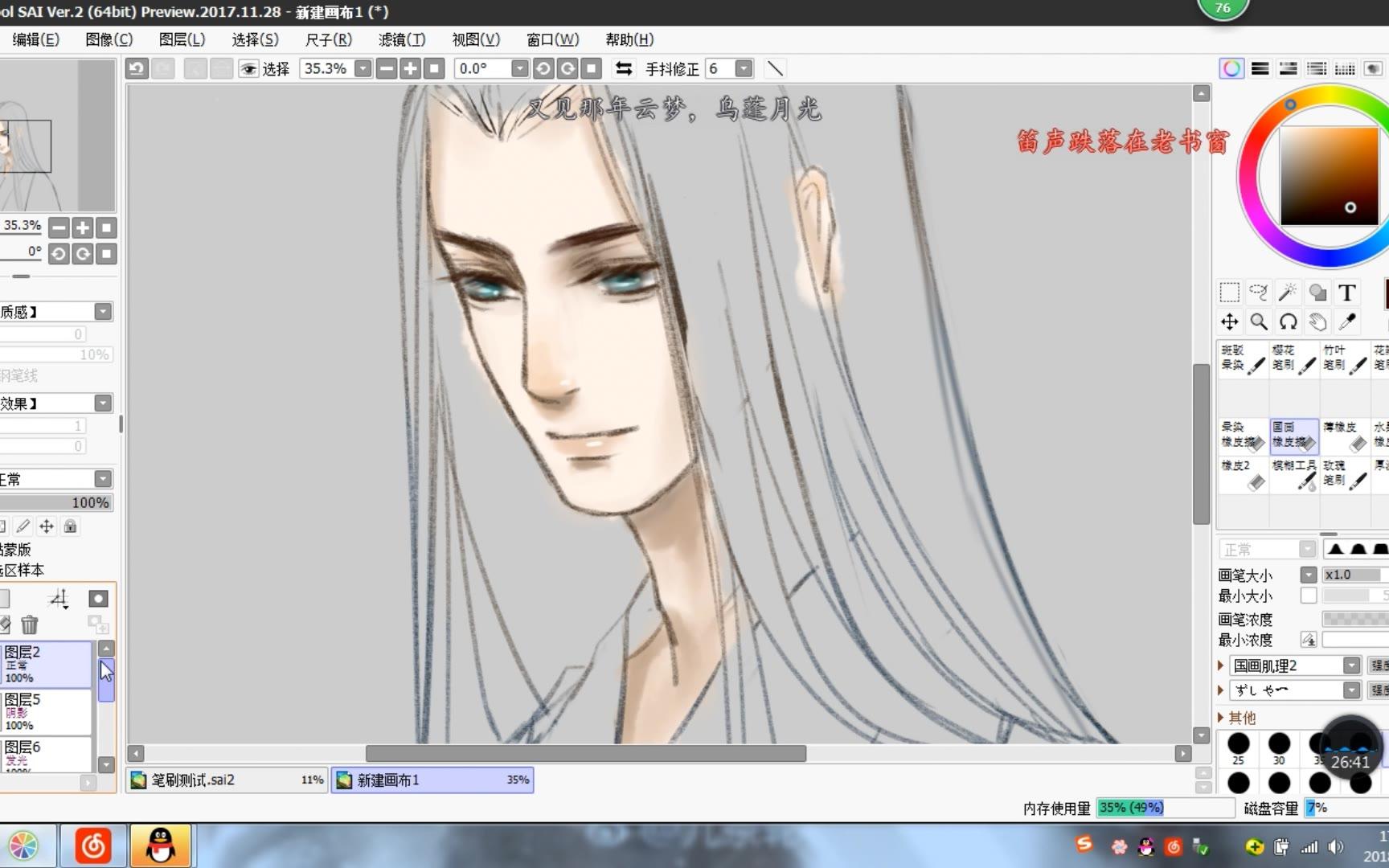Open QQ from the taskbar
1389x868 pixels.
click(161, 845)
